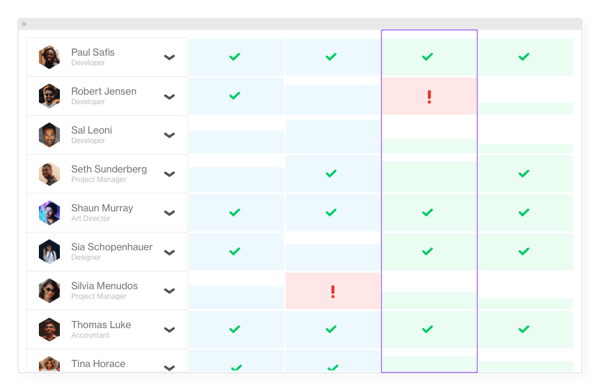
Task: Click Paul Safis's avatar
Action: point(49,57)
